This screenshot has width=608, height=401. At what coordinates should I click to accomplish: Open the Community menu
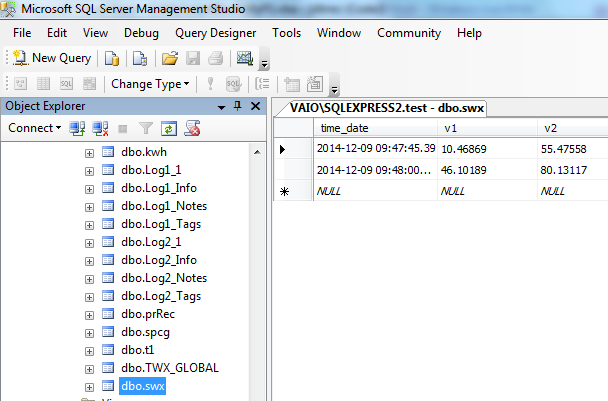click(409, 33)
